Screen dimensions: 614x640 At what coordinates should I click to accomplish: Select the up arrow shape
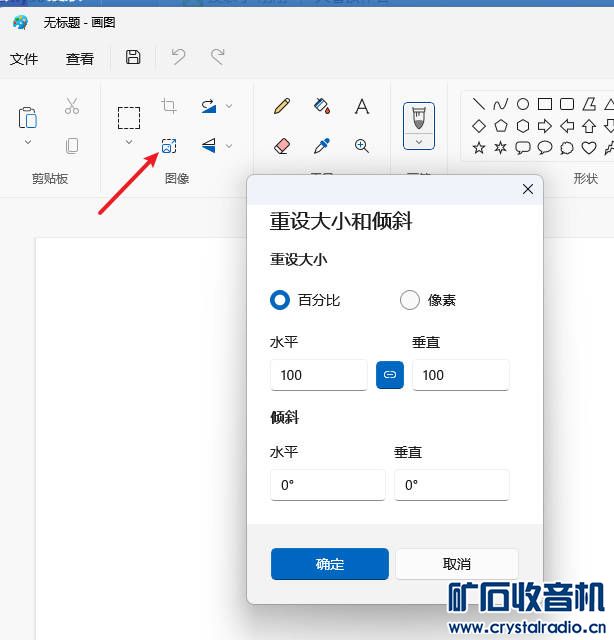(589, 126)
